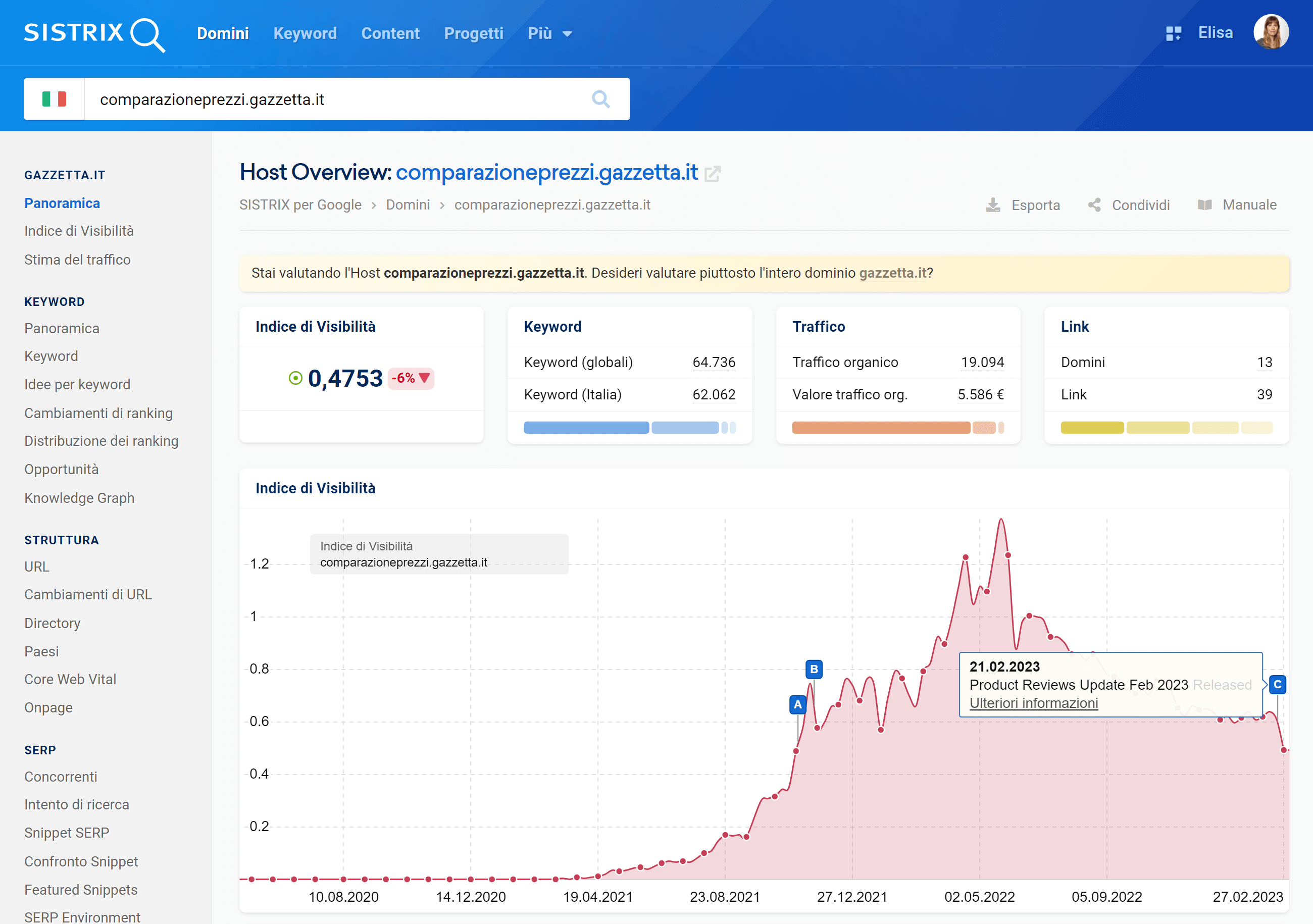The width and height of the screenshot is (1313, 924).
Task: Open Concorrenti under SERP section
Action: pos(61,777)
